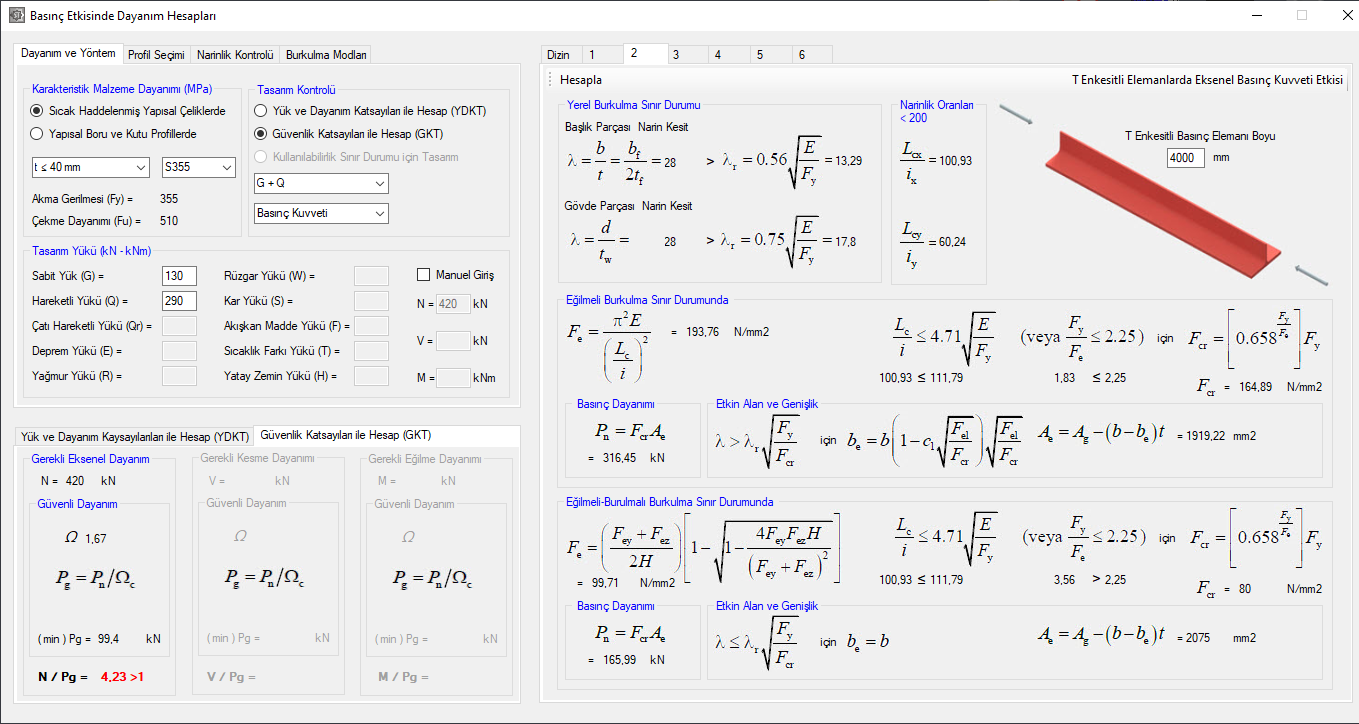This screenshot has width=1359, height=724.
Task: Open the Burkulma Modları tab
Action: click(327, 55)
